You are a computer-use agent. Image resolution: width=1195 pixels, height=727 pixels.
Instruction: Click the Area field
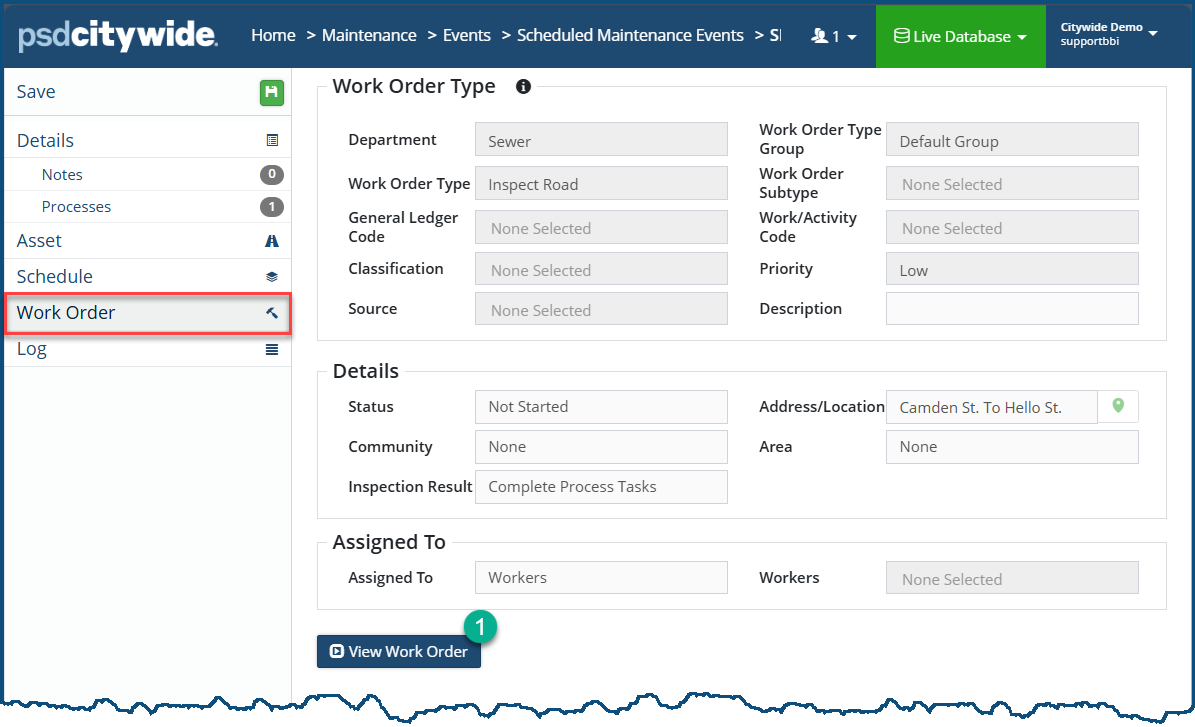click(x=1012, y=447)
